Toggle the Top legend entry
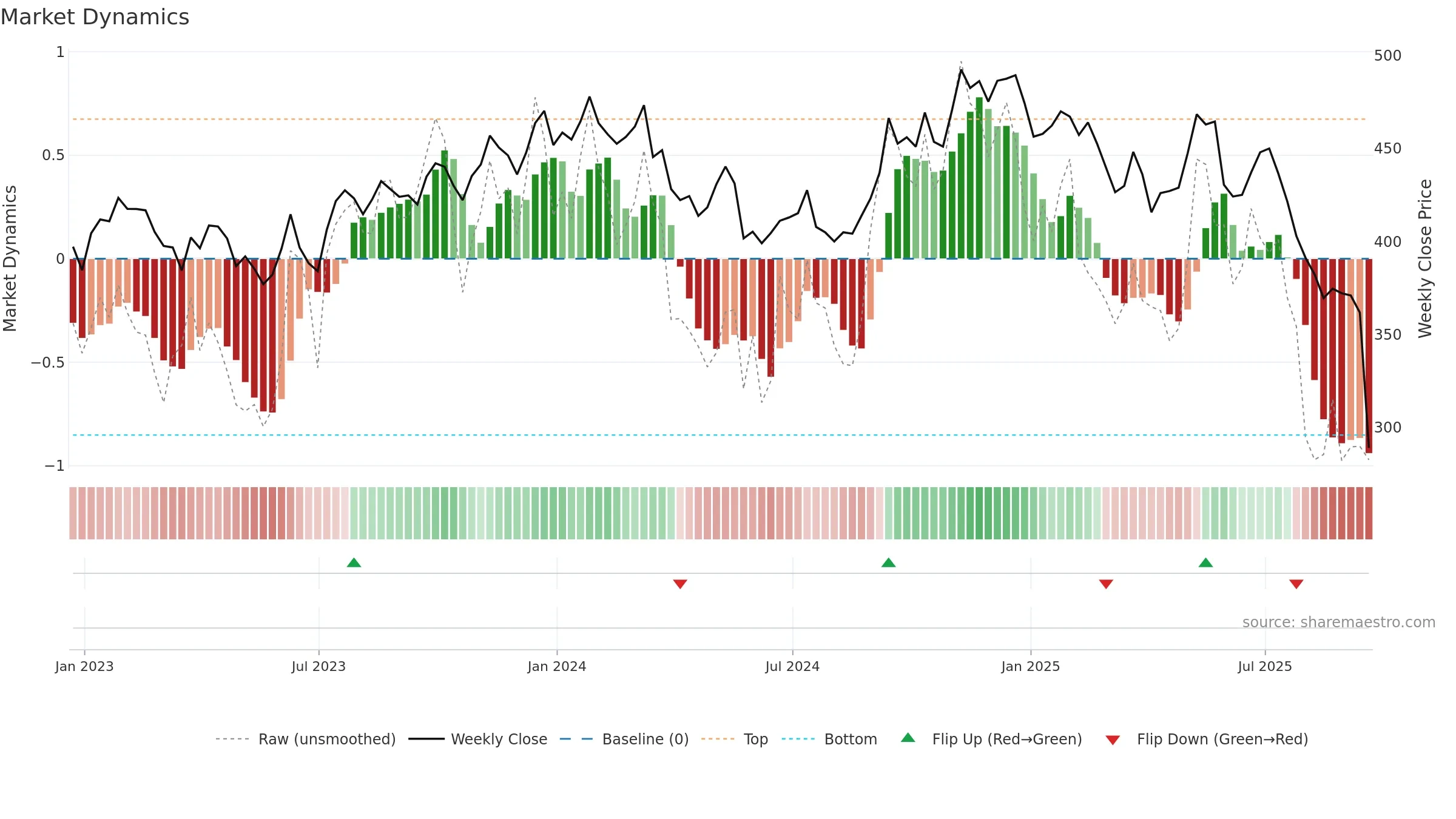Viewport: 1456px width, 819px height. (x=735, y=739)
